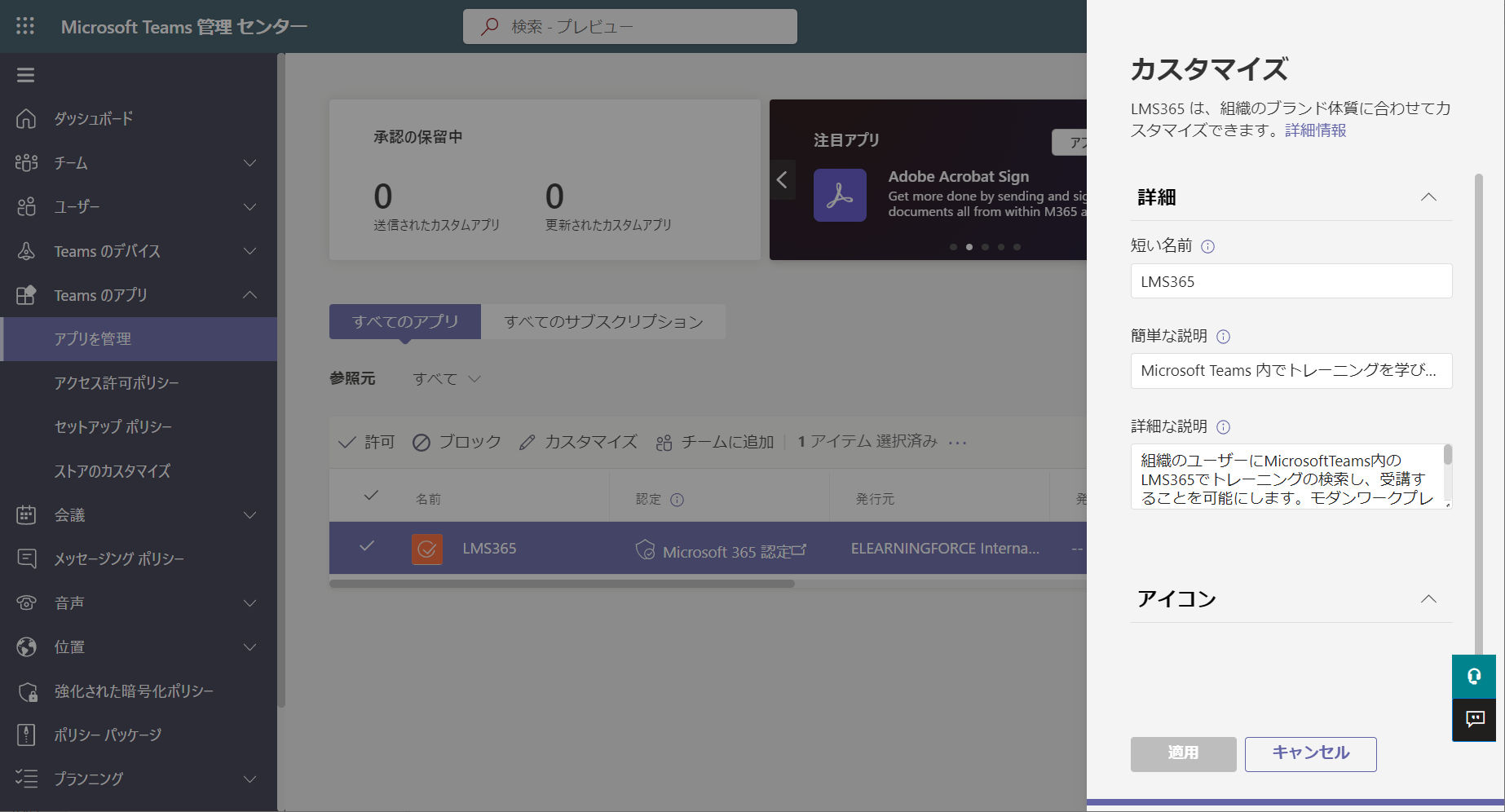Click the ブロック toolbar button
1505x812 pixels.
pyautogui.click(x=457, y=442)
